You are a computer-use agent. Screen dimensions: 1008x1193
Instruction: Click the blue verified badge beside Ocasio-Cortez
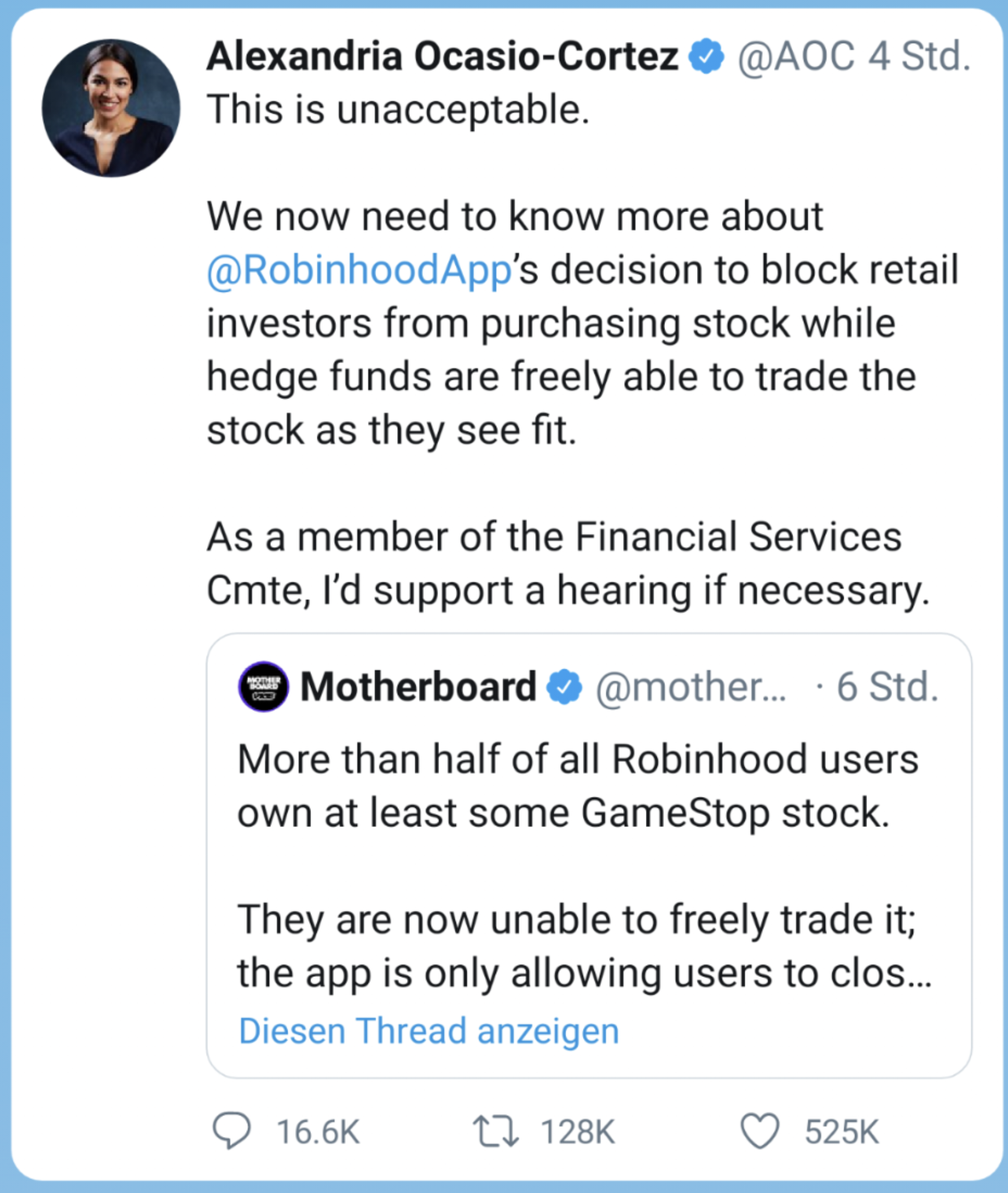[x=706, y=57]
